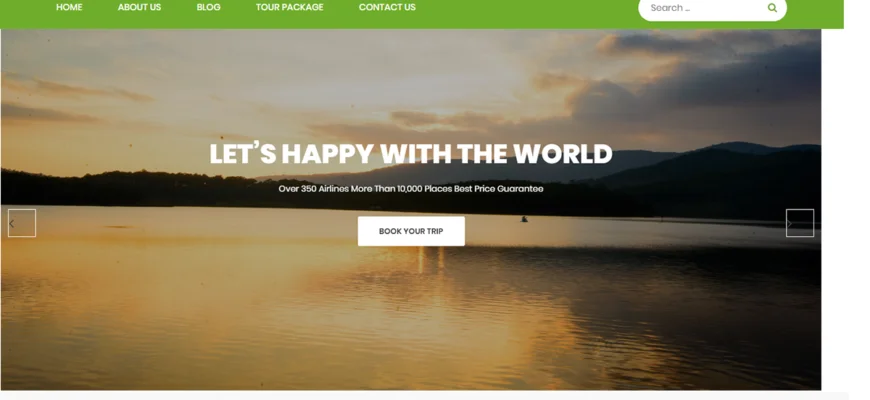The image size is (870, 400).
Task: Click the magnifier search icon
Action: click(772, 8)
